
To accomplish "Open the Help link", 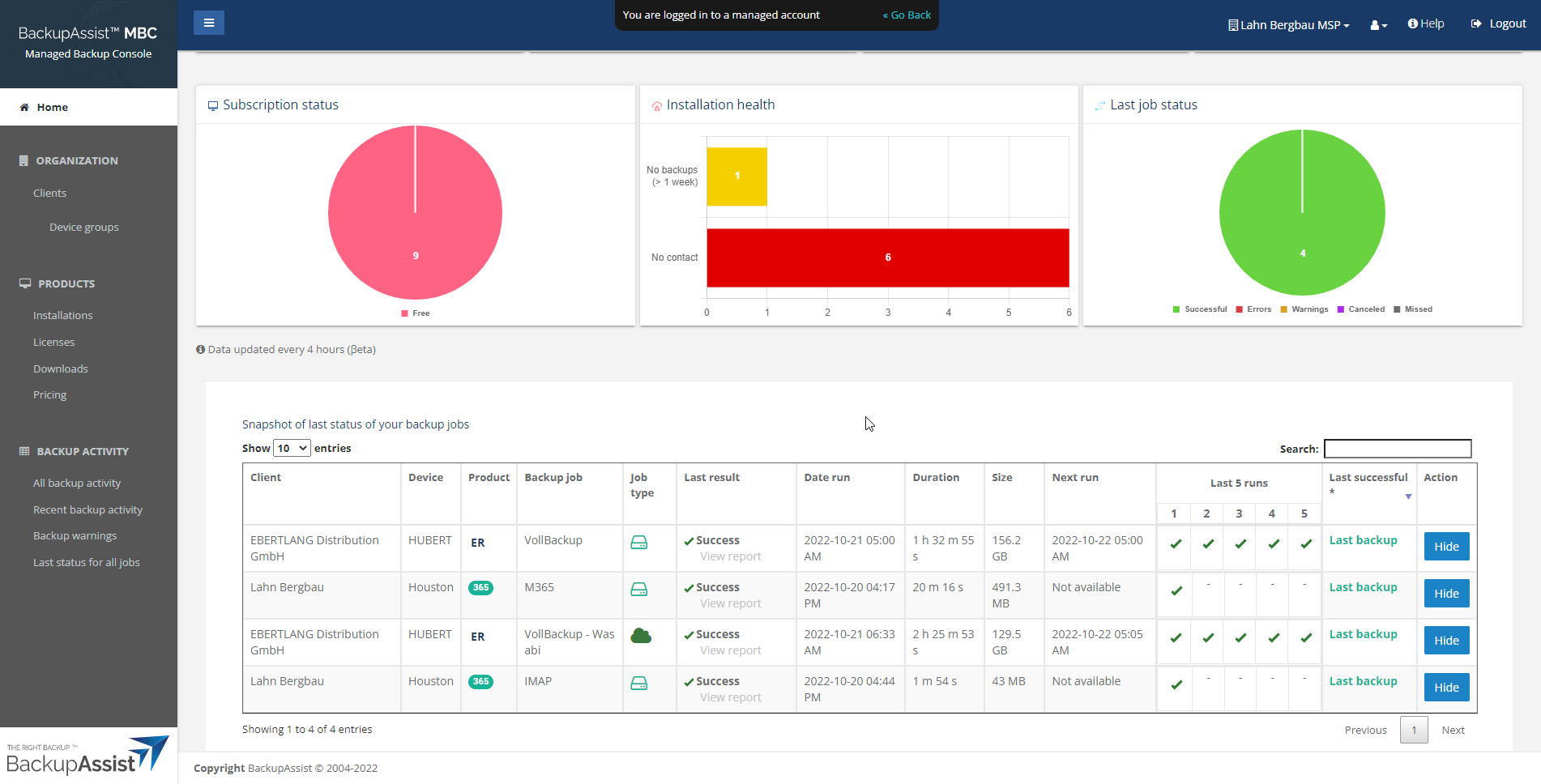I will pos(1426,23).
